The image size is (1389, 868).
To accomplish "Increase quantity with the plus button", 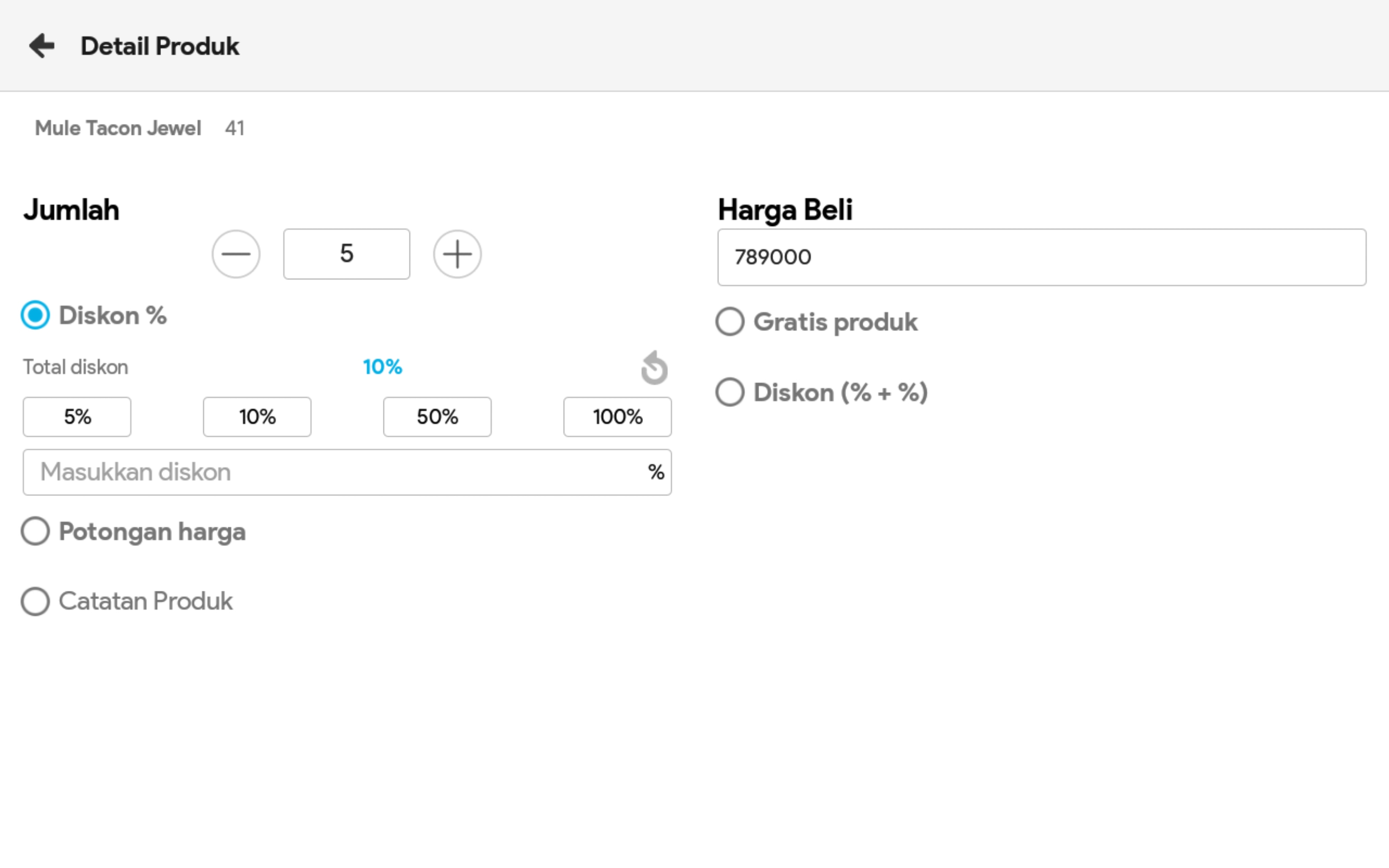I will [x=457, y=254].
